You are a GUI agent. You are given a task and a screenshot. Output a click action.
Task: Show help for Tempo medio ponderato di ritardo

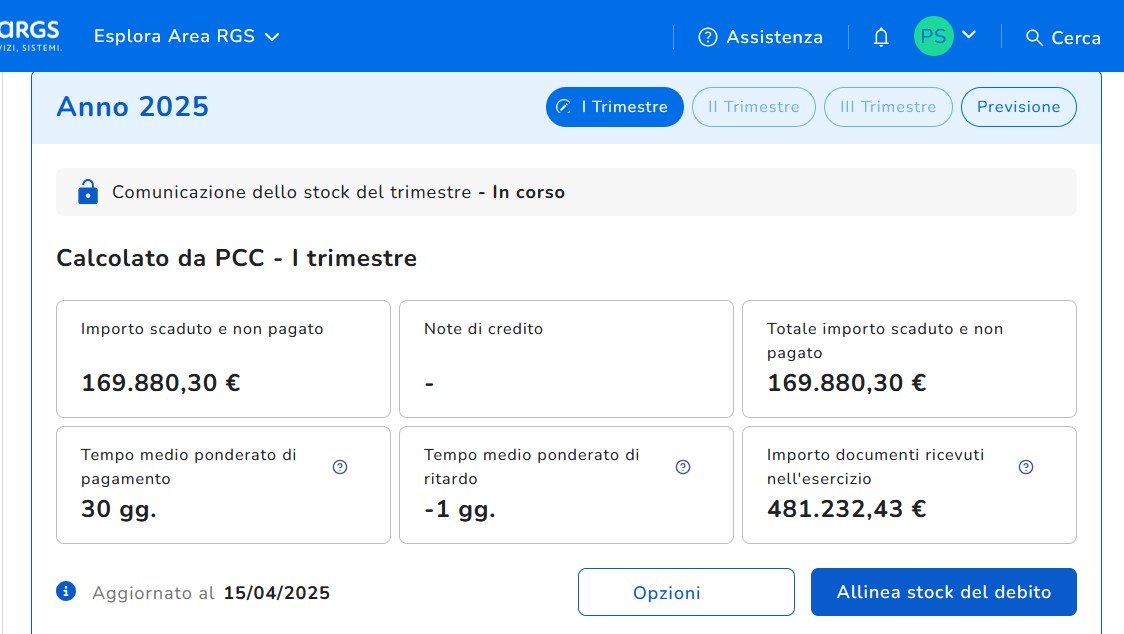(683, 467)
